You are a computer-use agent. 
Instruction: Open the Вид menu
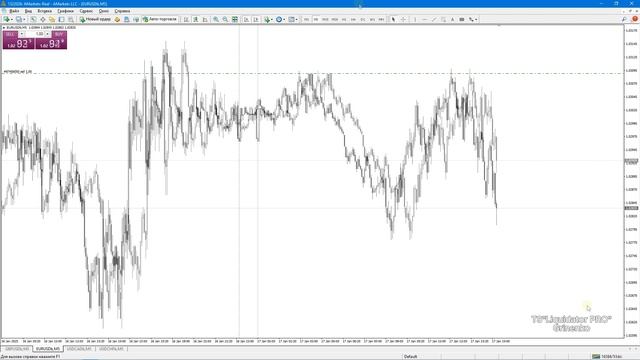28,11
